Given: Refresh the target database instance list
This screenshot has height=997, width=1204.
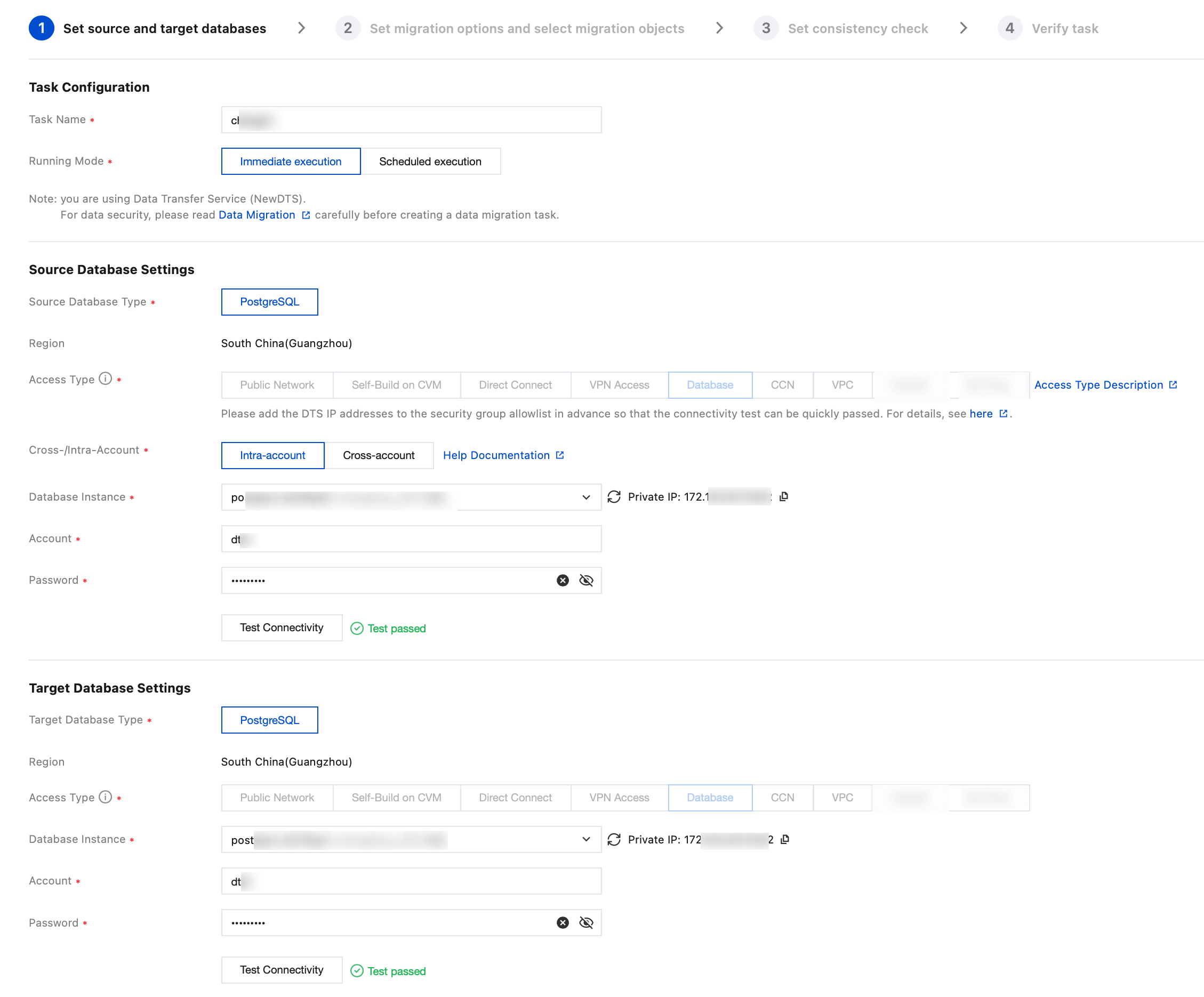Looking at the screenshot, I should [x=614, y=839].
